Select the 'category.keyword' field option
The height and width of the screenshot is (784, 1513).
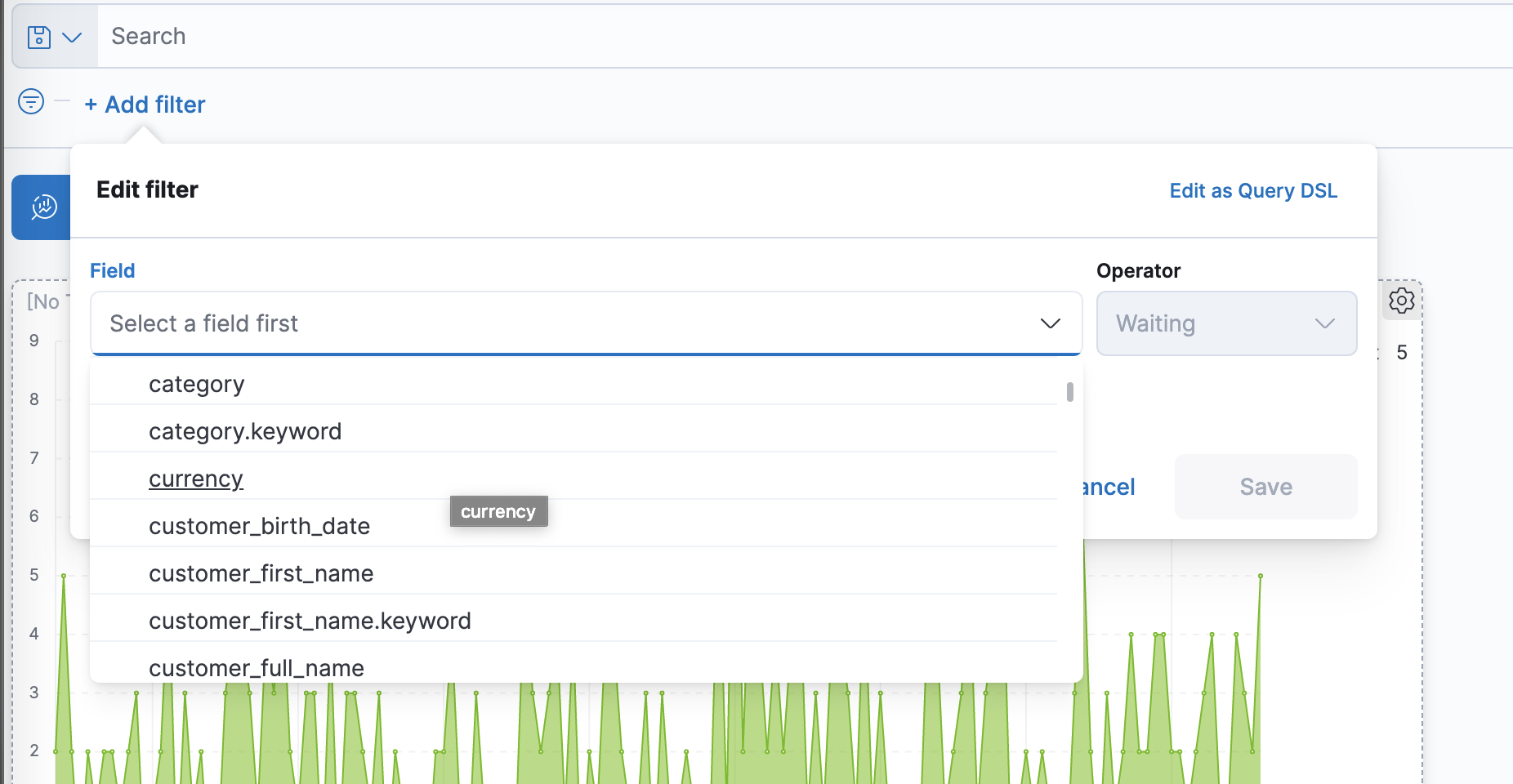coord(244,431)
